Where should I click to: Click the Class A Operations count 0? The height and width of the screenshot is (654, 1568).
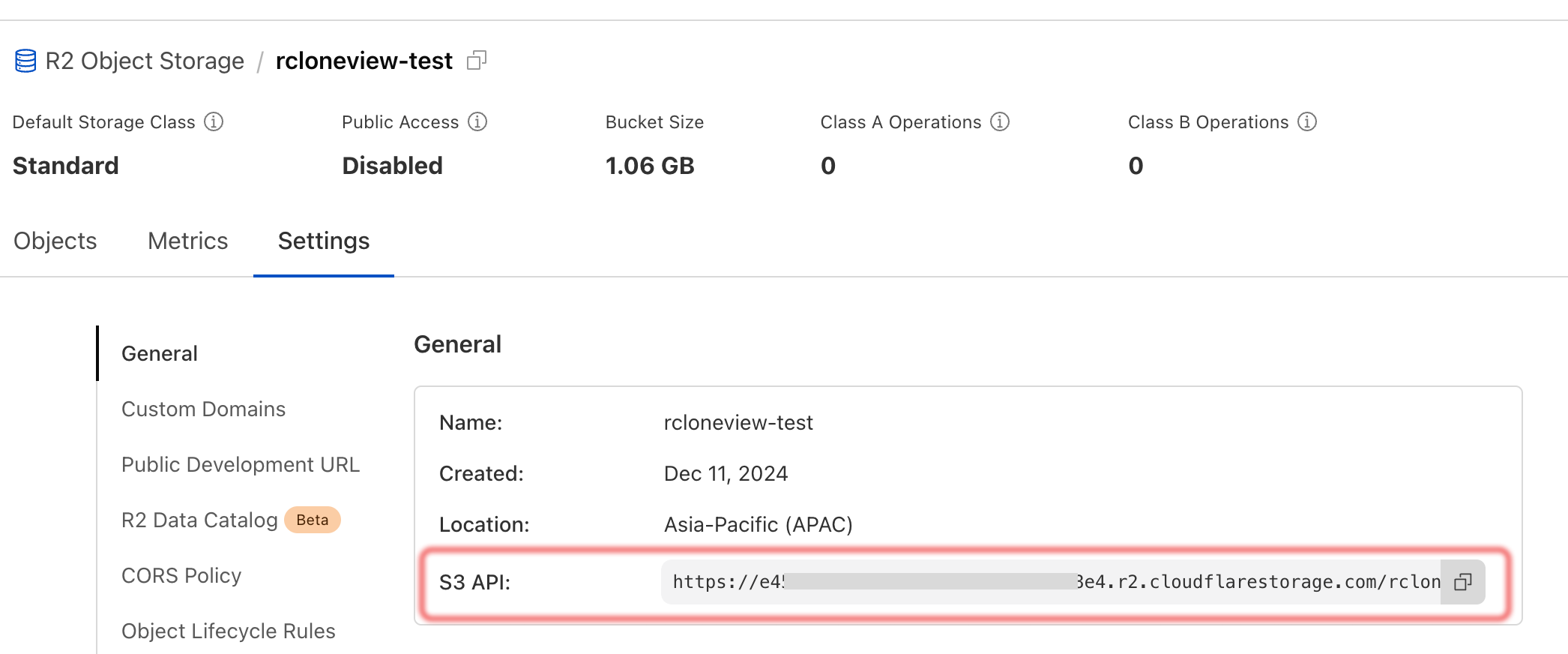click(828, 166)
